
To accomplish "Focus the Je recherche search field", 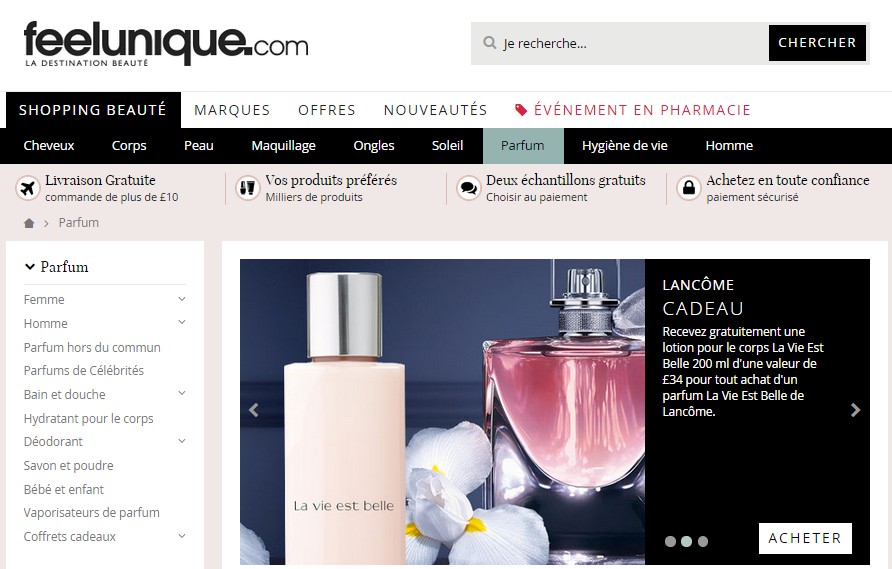I will pyautogui.click(x=631, y=43).
